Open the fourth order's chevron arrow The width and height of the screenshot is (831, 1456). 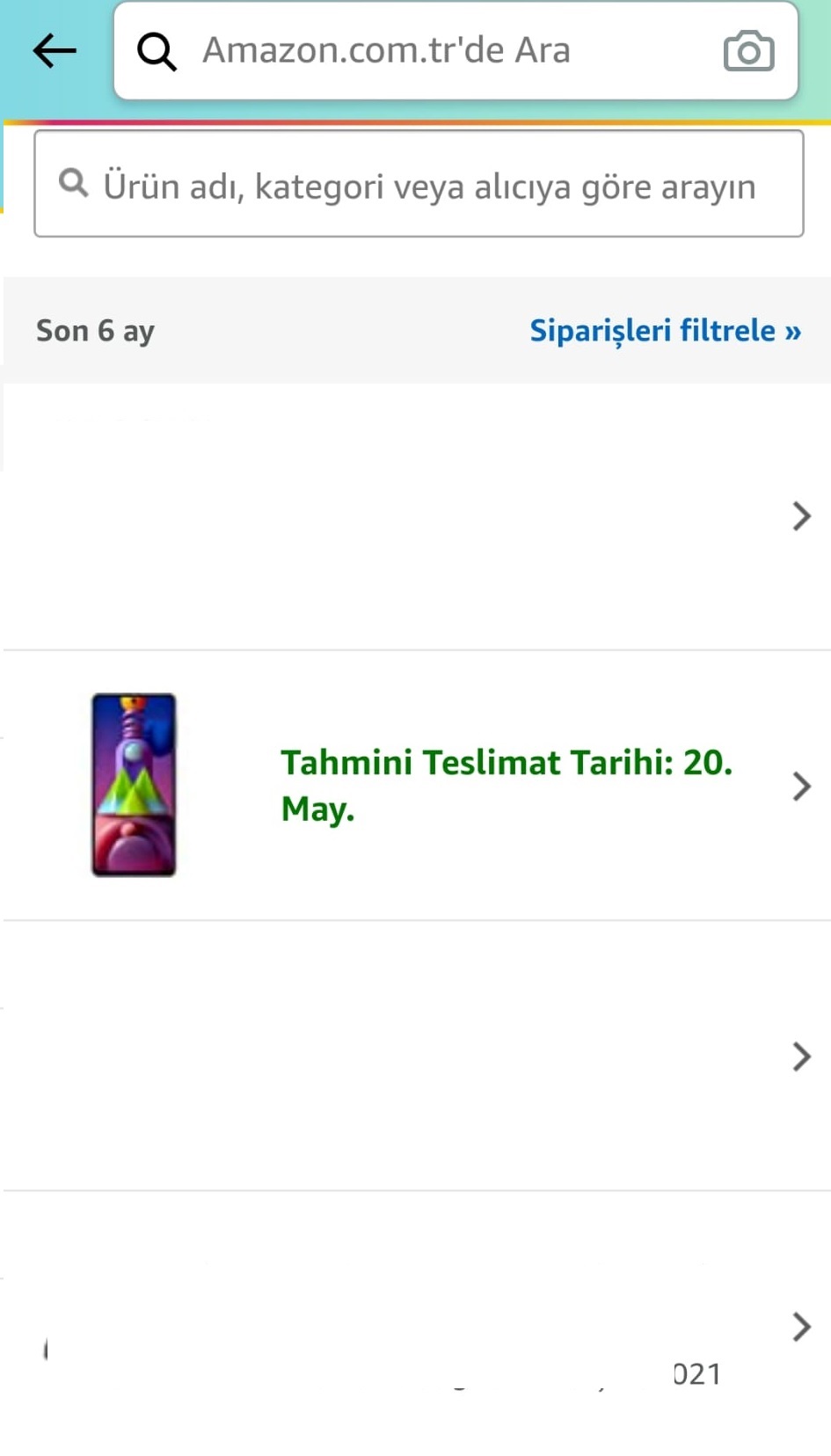[x=800, y=1326]
